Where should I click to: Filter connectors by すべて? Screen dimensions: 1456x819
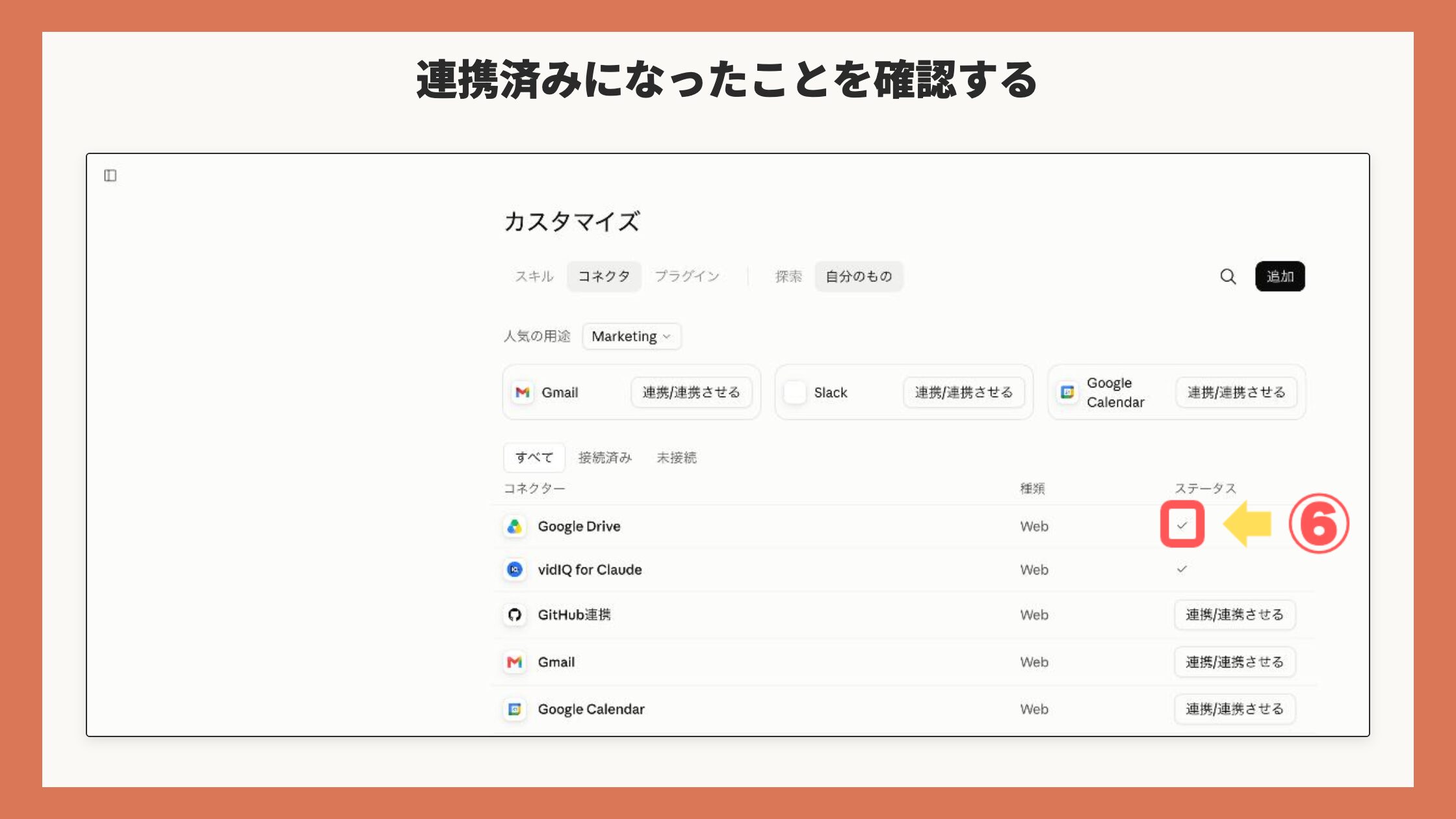pyautogui.click(x=534, y=458)
